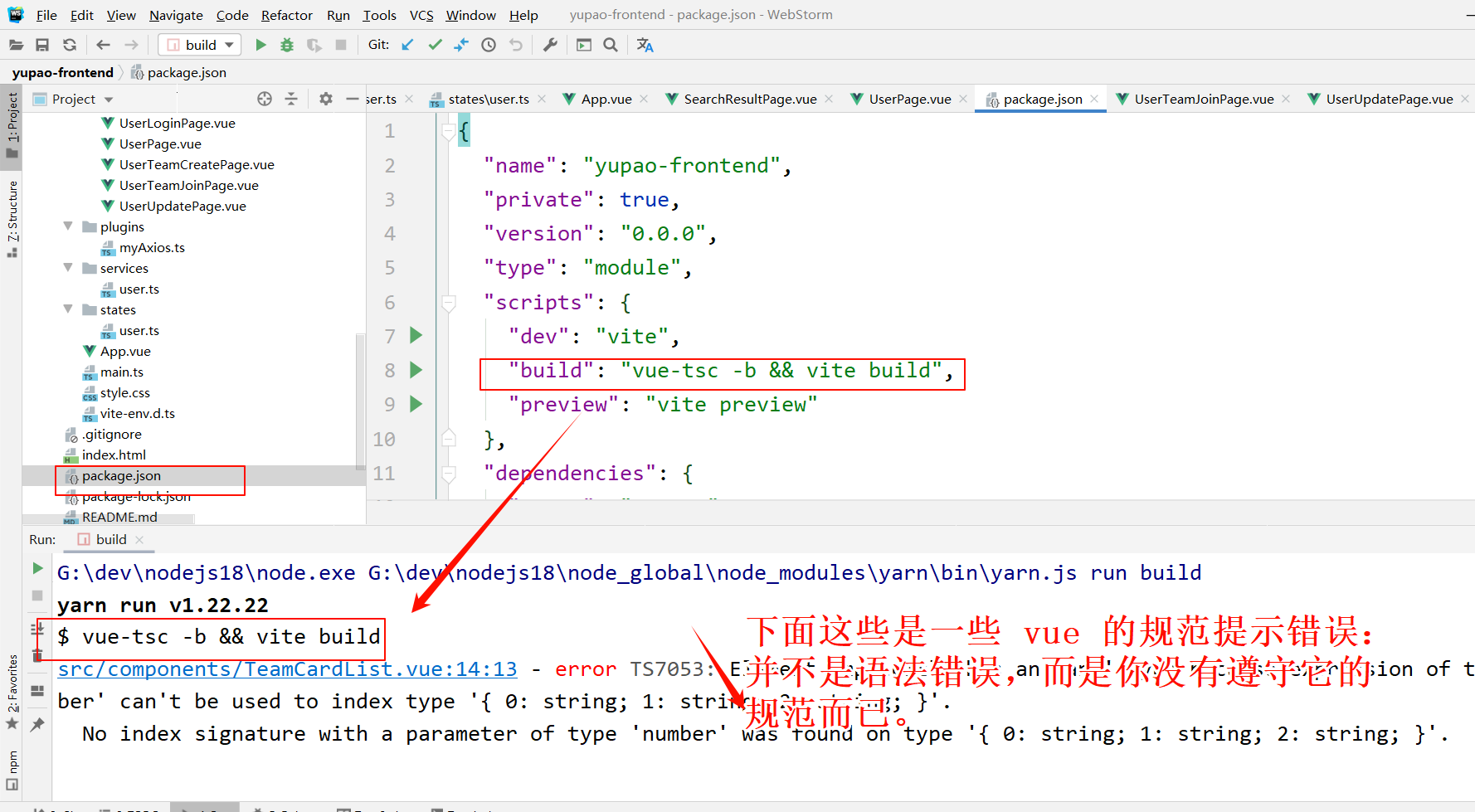Click the green Run button in the main toolbar
1475x812 pixels.
(x=260, y=45)
